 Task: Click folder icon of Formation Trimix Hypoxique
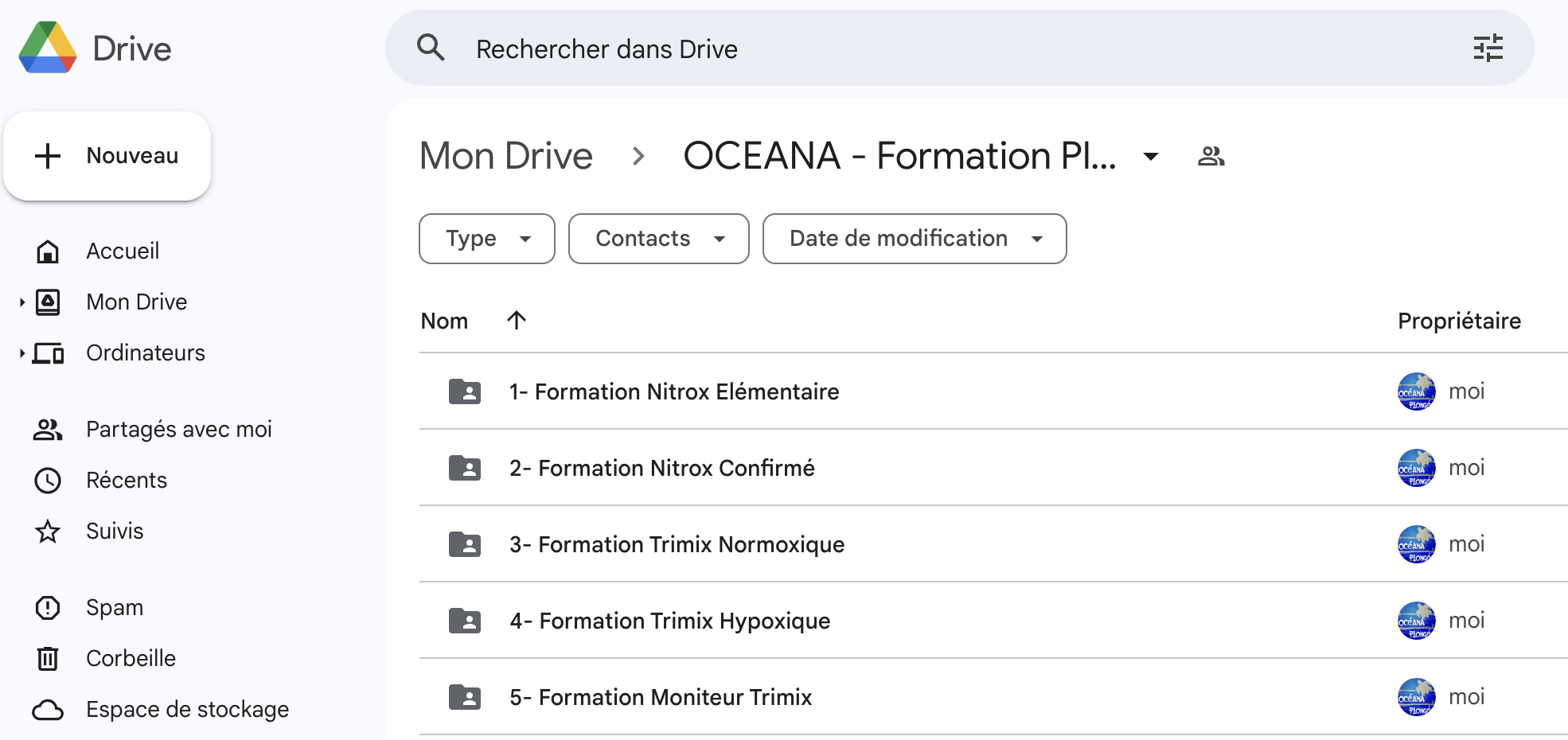pyautogui.click(x=465, y=621)
